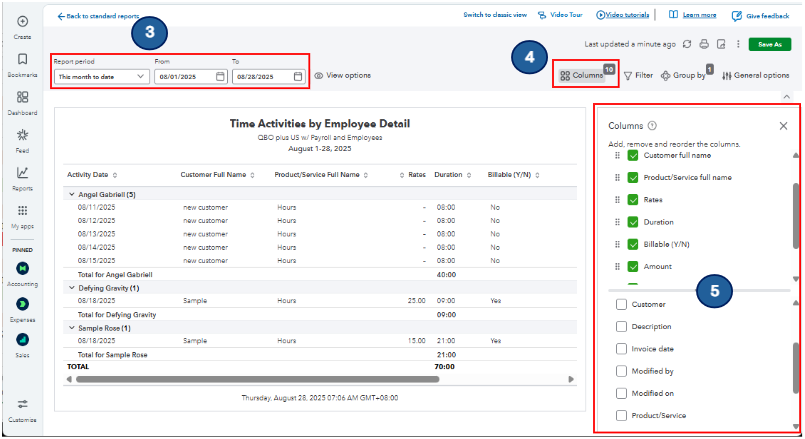Click the print report icon
Image resolution: width=805 pixels, height=439 pixels.
(x=704, y=44)
